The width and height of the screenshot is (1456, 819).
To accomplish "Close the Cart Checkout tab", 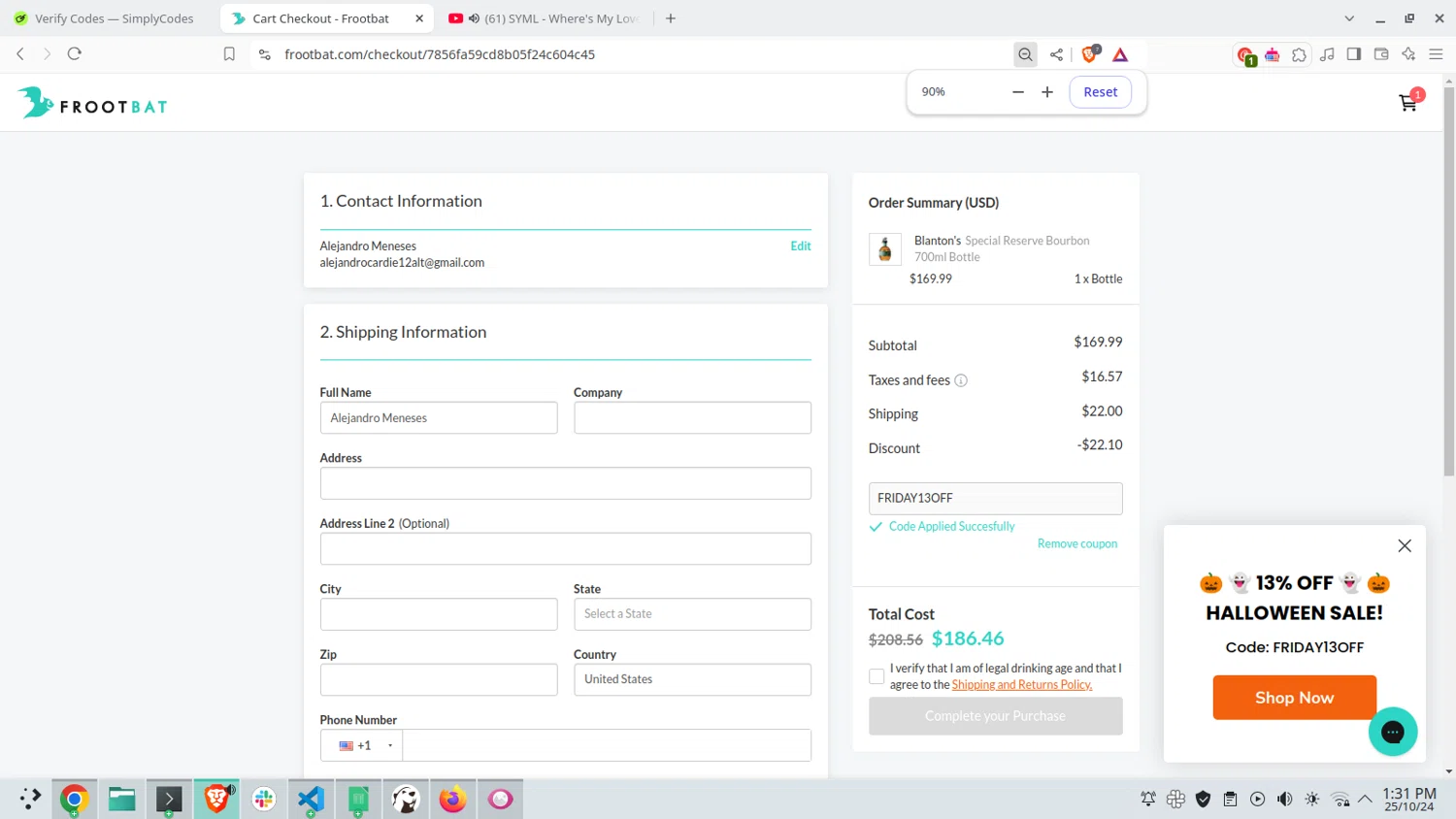I will coord(419,18).
